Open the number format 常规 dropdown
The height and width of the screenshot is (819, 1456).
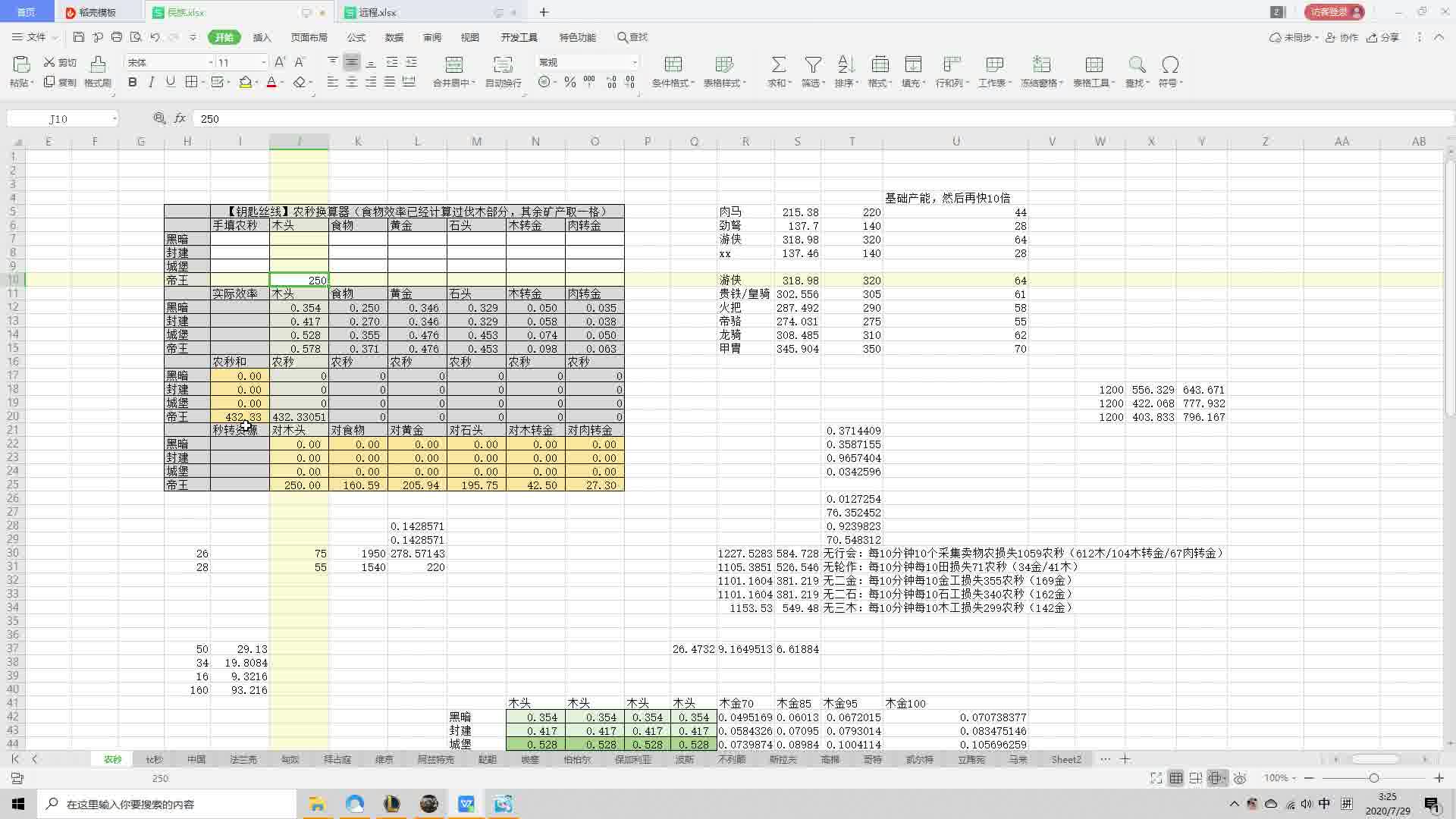635,62
